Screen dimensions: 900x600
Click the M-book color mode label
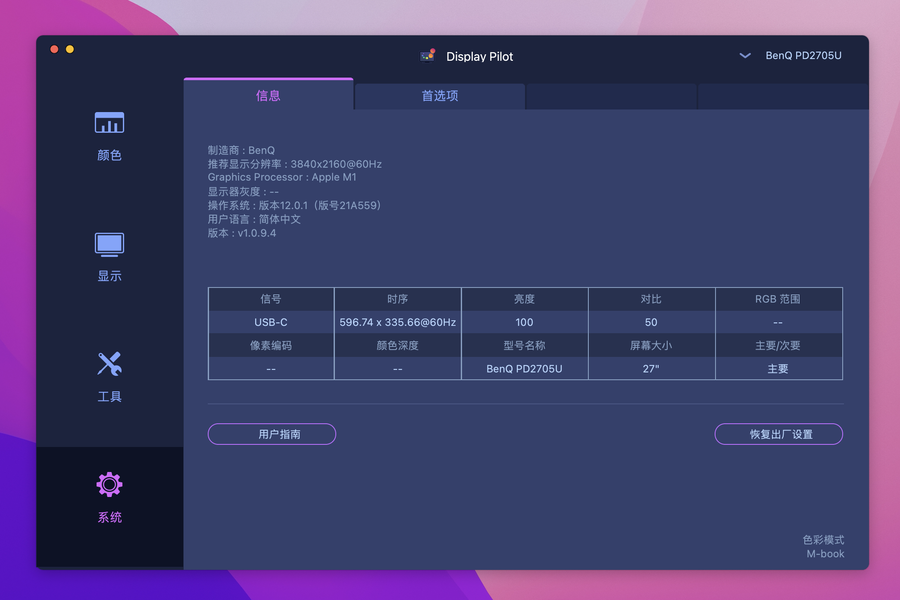pyautogui.click(x=825, y=554)
